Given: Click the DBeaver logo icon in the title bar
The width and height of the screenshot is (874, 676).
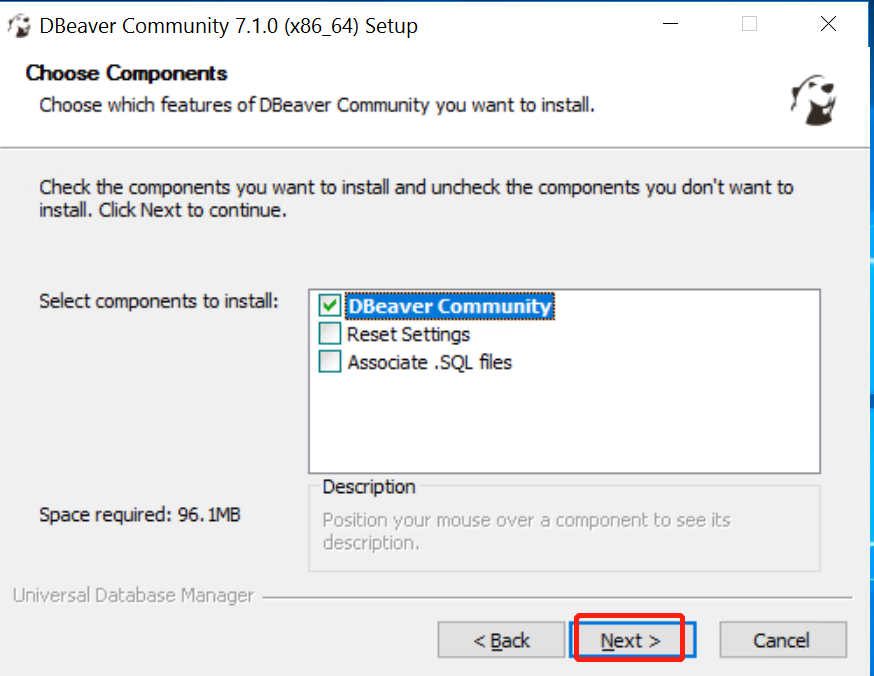Looking at the screenshot, I should coord(20,25).
